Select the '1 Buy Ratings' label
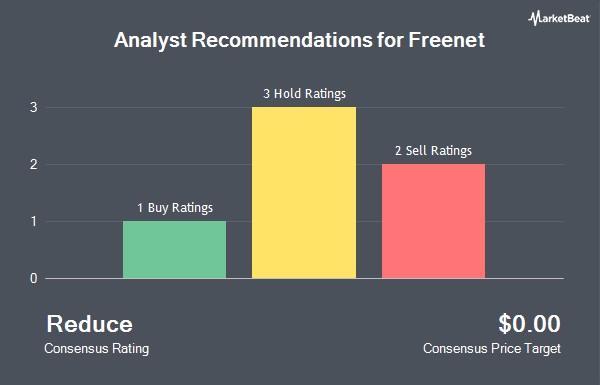600x385 pixels. tap(175, 208)
